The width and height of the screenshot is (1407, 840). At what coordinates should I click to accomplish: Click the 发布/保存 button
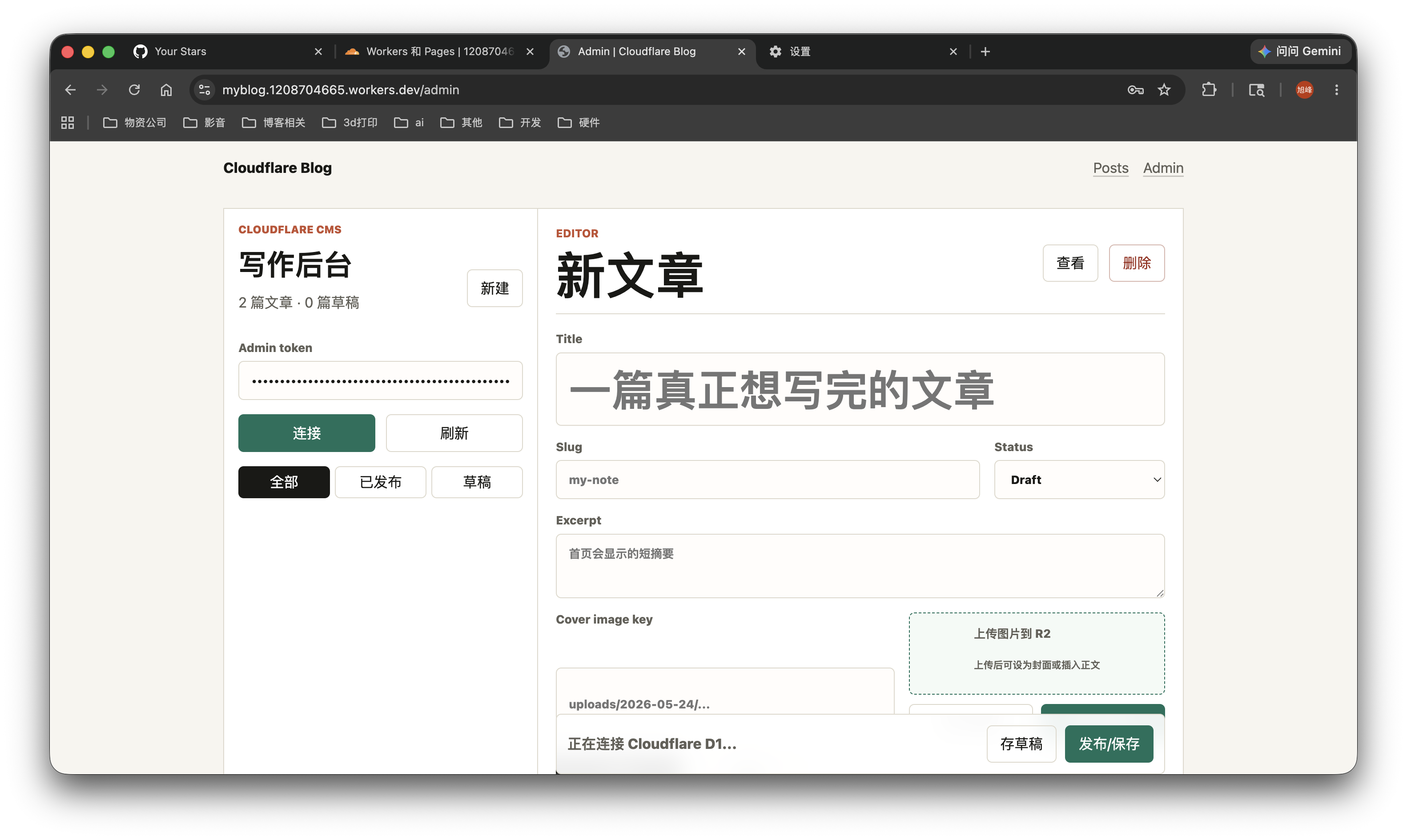(x=1109, y=744)
